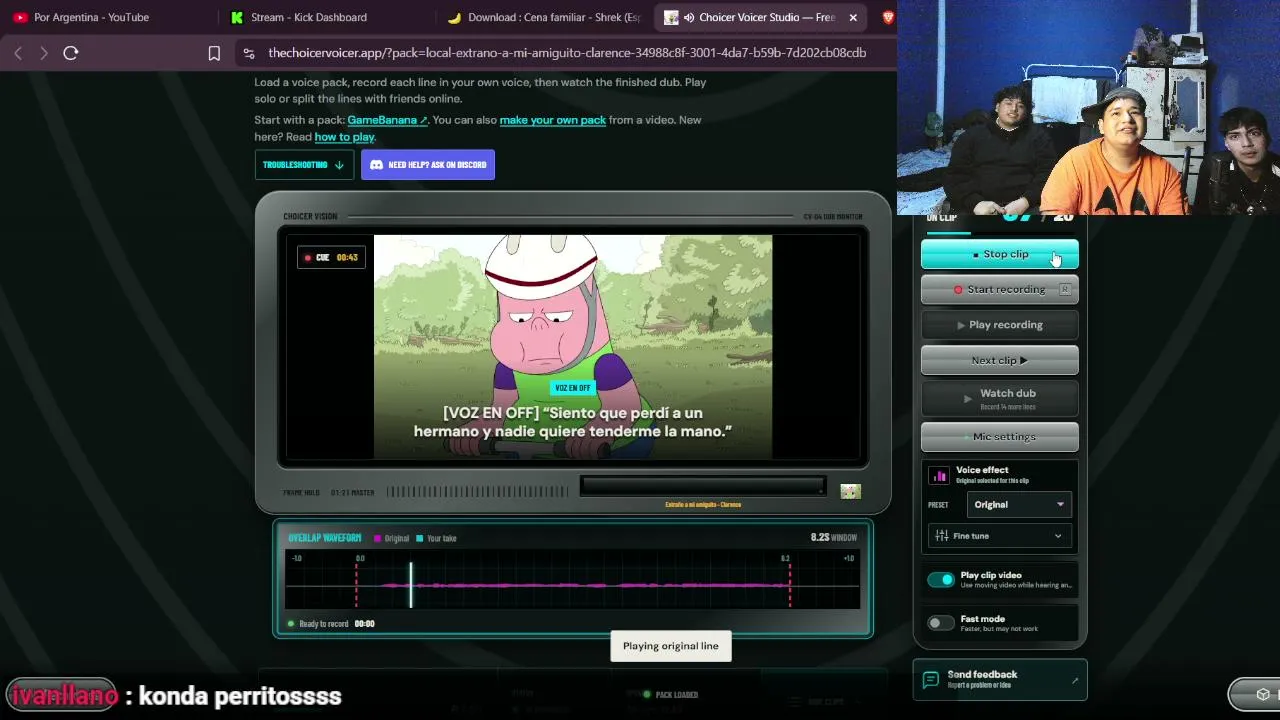Image resolution: width=1280 pixels, height=720 pixels.
Task: Go forward in browser history
Action: pos(44,53)
